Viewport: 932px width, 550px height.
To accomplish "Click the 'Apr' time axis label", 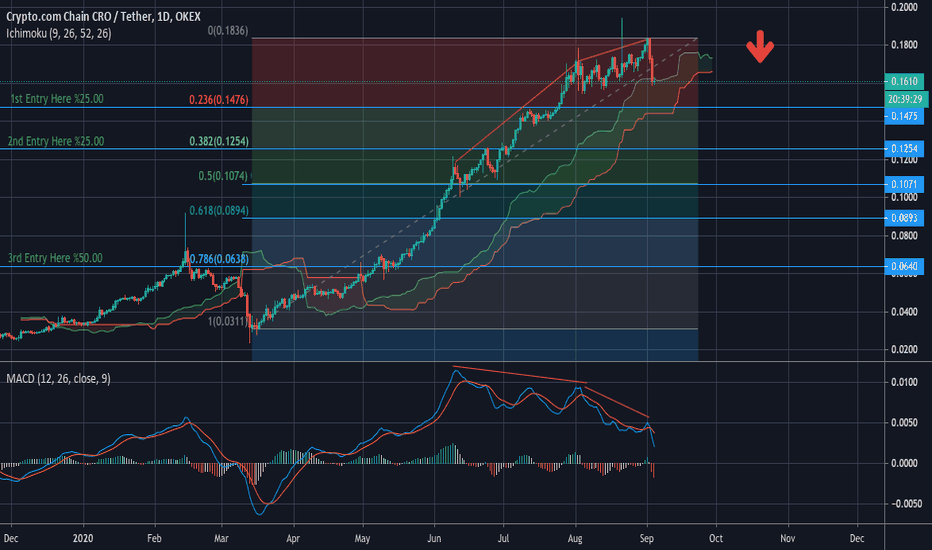I will tap(292, 538).
